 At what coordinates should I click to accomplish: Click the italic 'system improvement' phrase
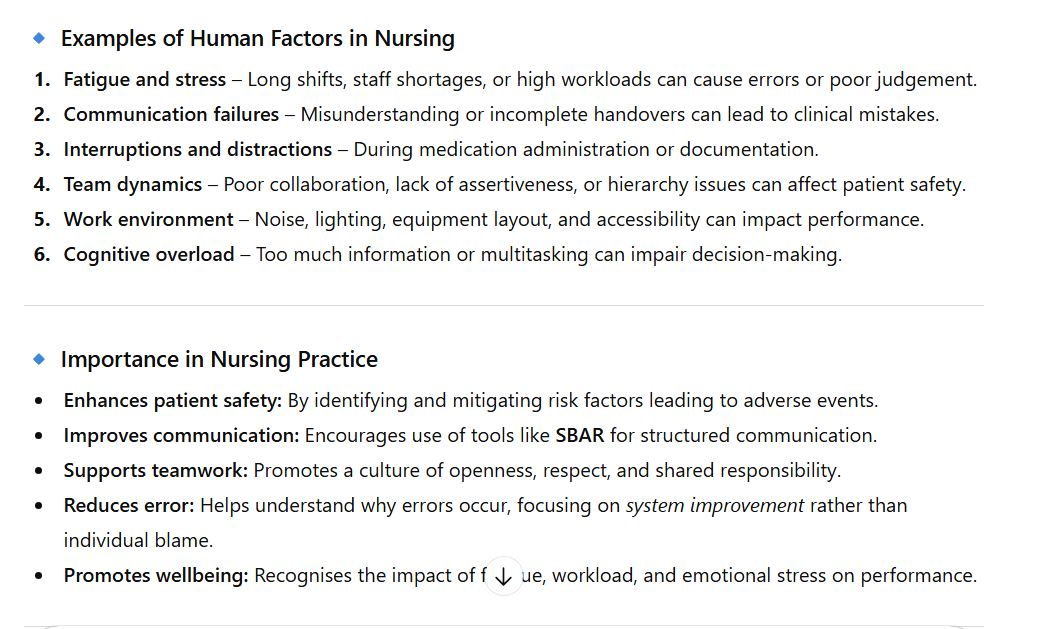coord(714,505)
